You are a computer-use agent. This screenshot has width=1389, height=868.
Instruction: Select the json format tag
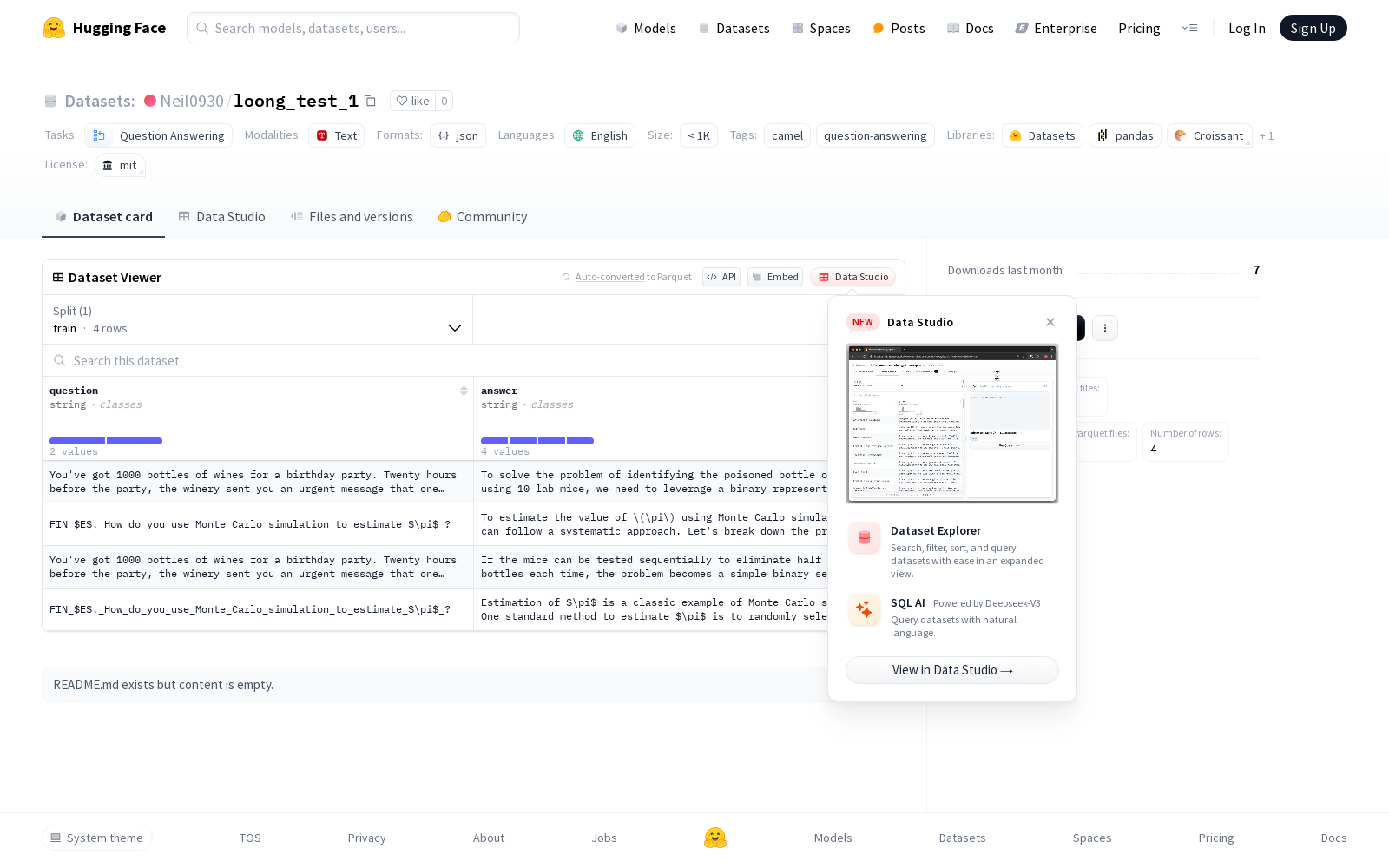tap(458, 135)
